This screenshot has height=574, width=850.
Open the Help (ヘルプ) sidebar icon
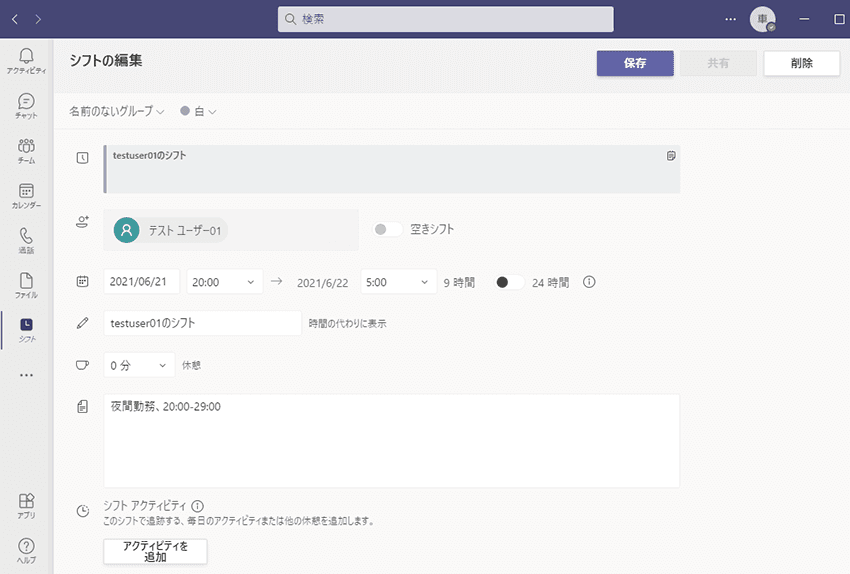[26, 551]
